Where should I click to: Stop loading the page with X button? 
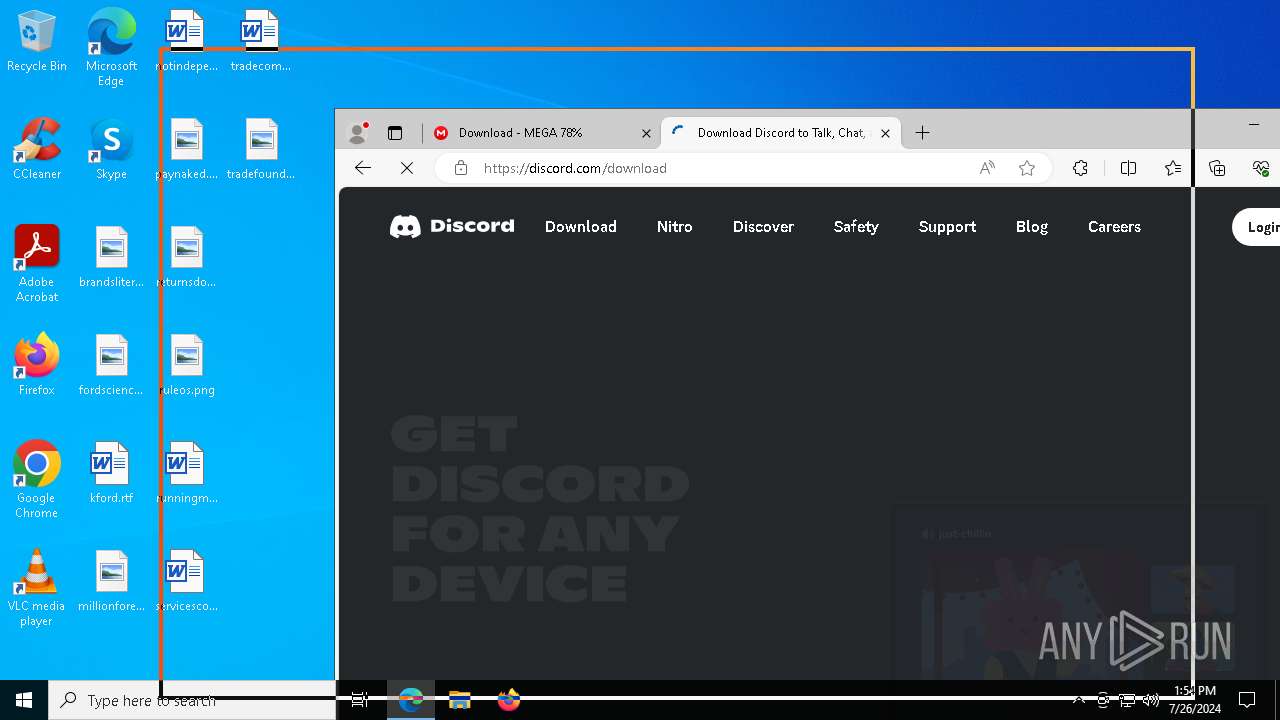coord(407,168)
